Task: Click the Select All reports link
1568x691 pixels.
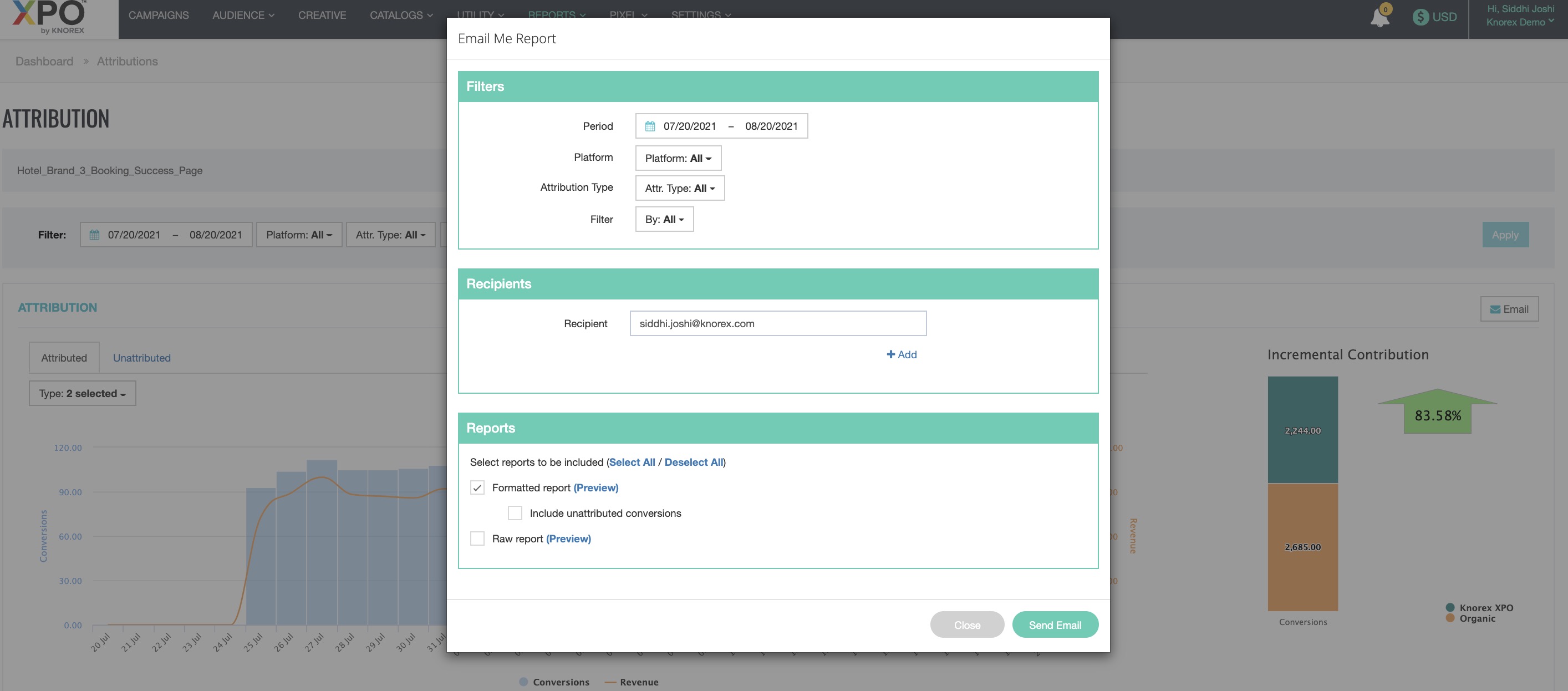Action: tap(632, 462)
